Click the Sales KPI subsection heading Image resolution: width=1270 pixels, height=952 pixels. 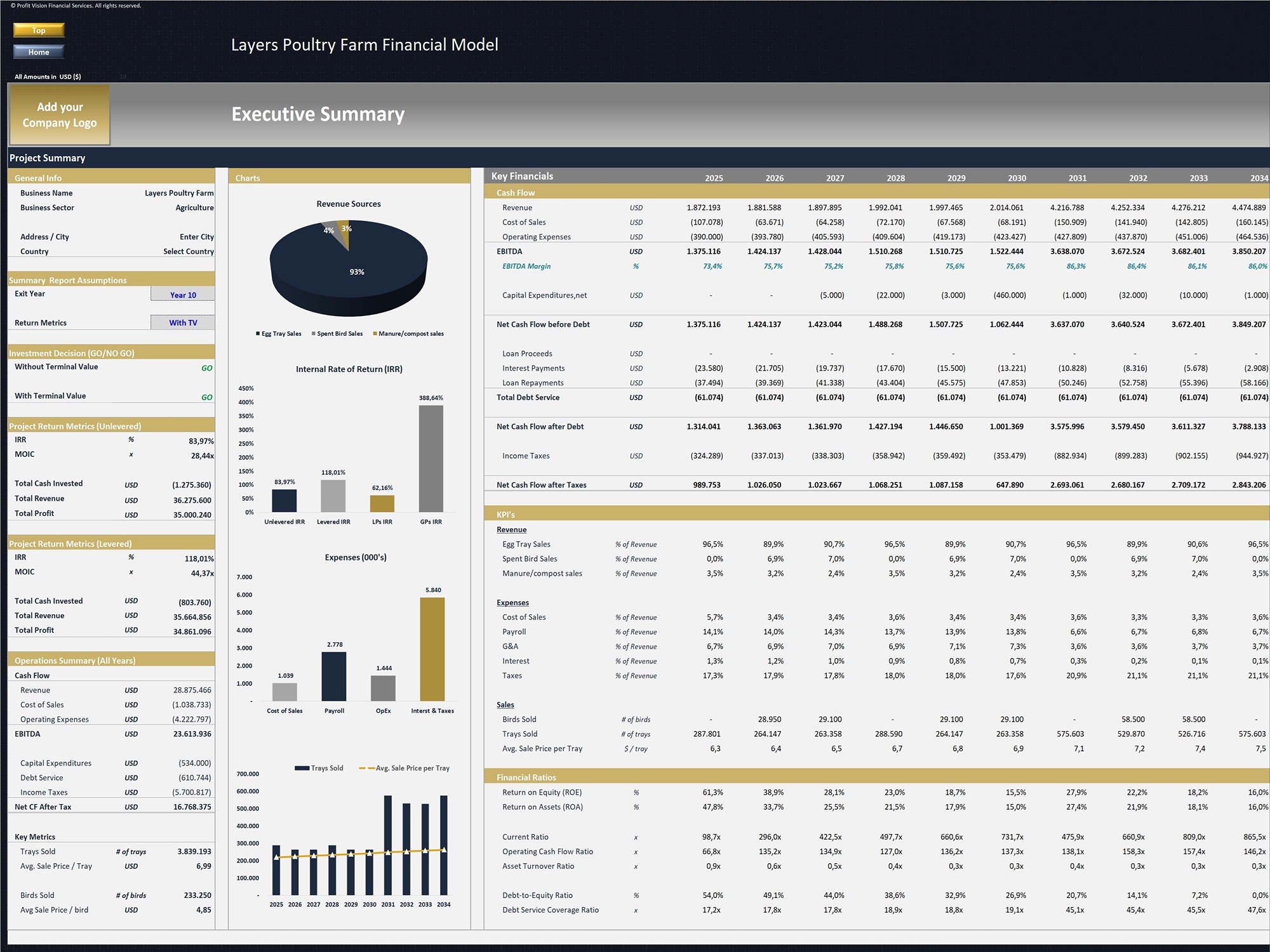coord(505,704)
